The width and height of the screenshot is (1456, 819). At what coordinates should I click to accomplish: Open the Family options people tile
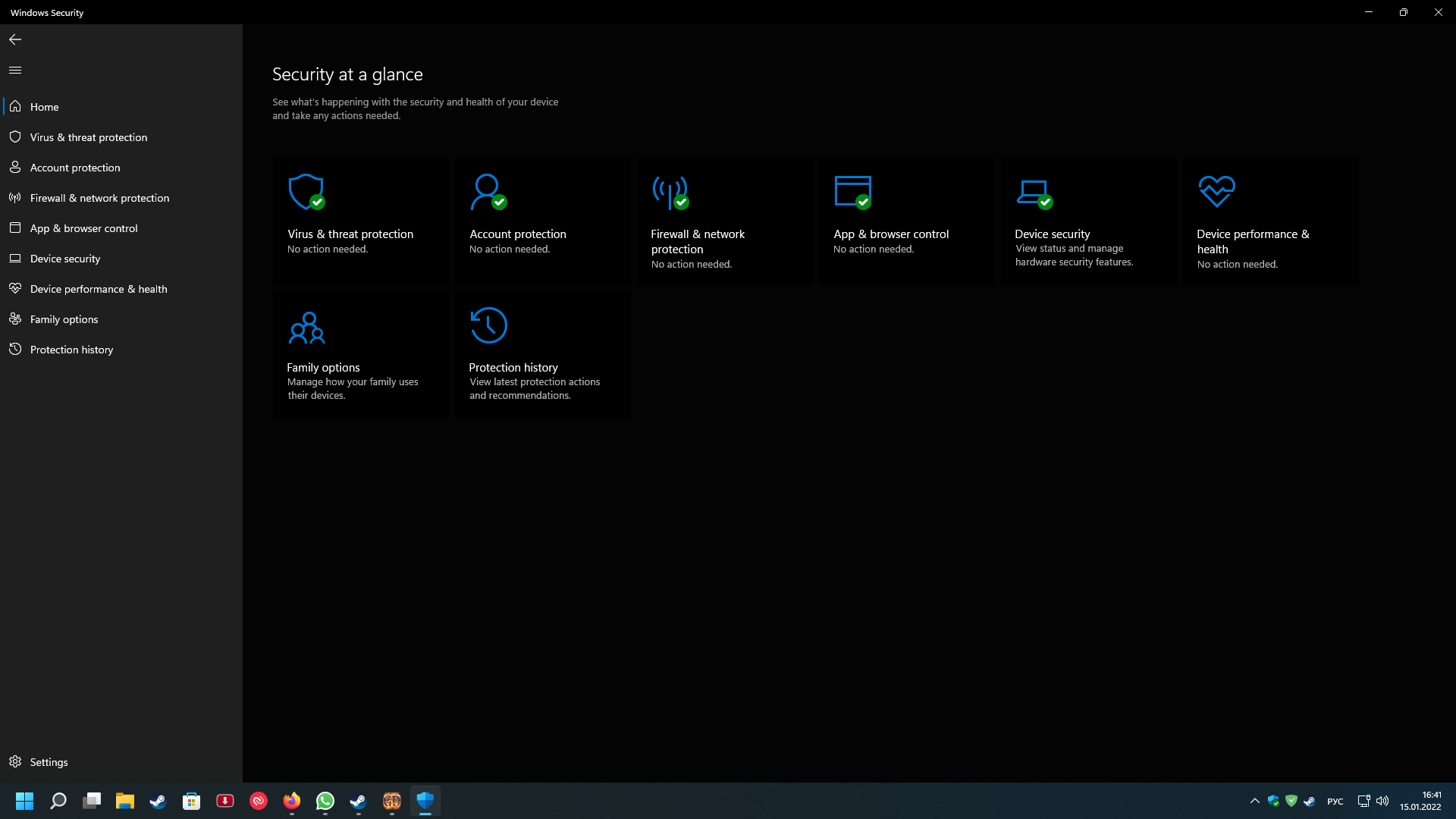(x=361, y=355)
